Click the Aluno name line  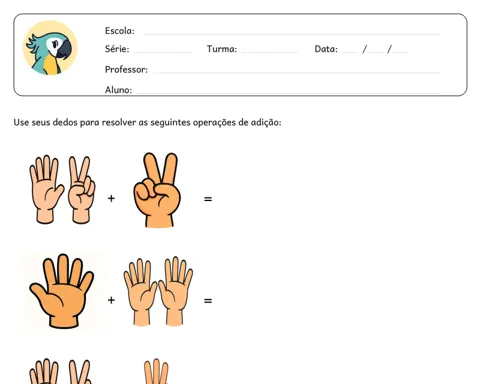click(288, 92)
